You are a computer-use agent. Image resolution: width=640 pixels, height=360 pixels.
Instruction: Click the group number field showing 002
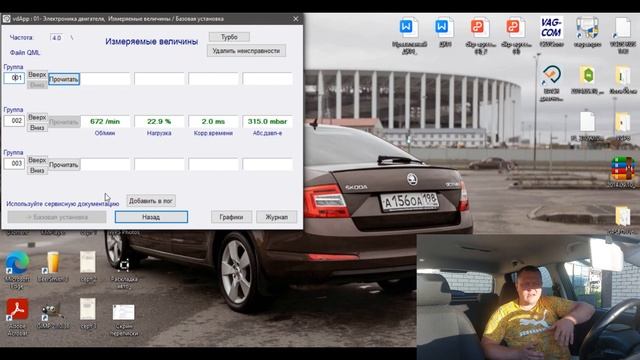tap(14, 121)
